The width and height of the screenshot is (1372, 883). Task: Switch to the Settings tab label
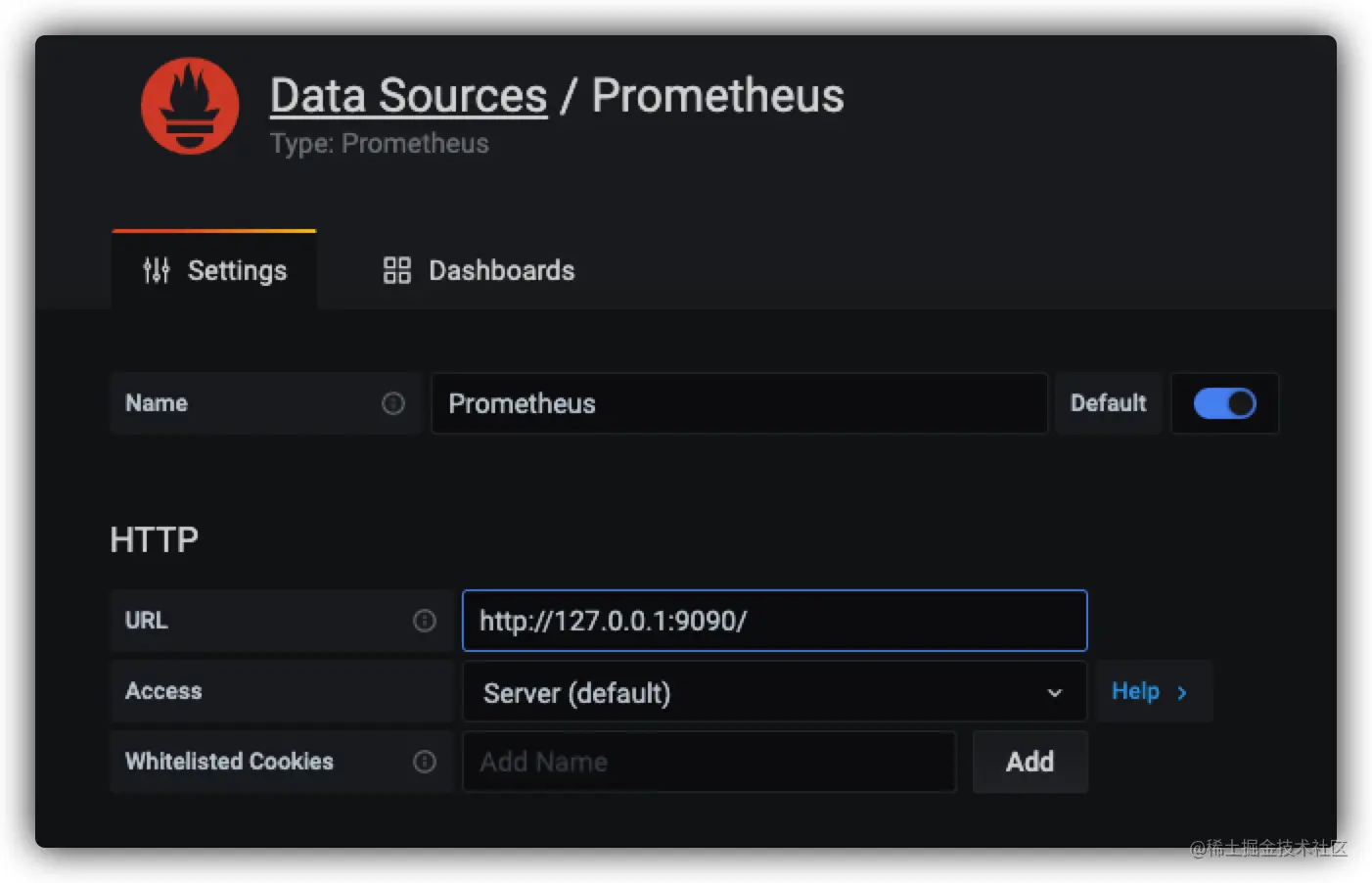(237, 270)
